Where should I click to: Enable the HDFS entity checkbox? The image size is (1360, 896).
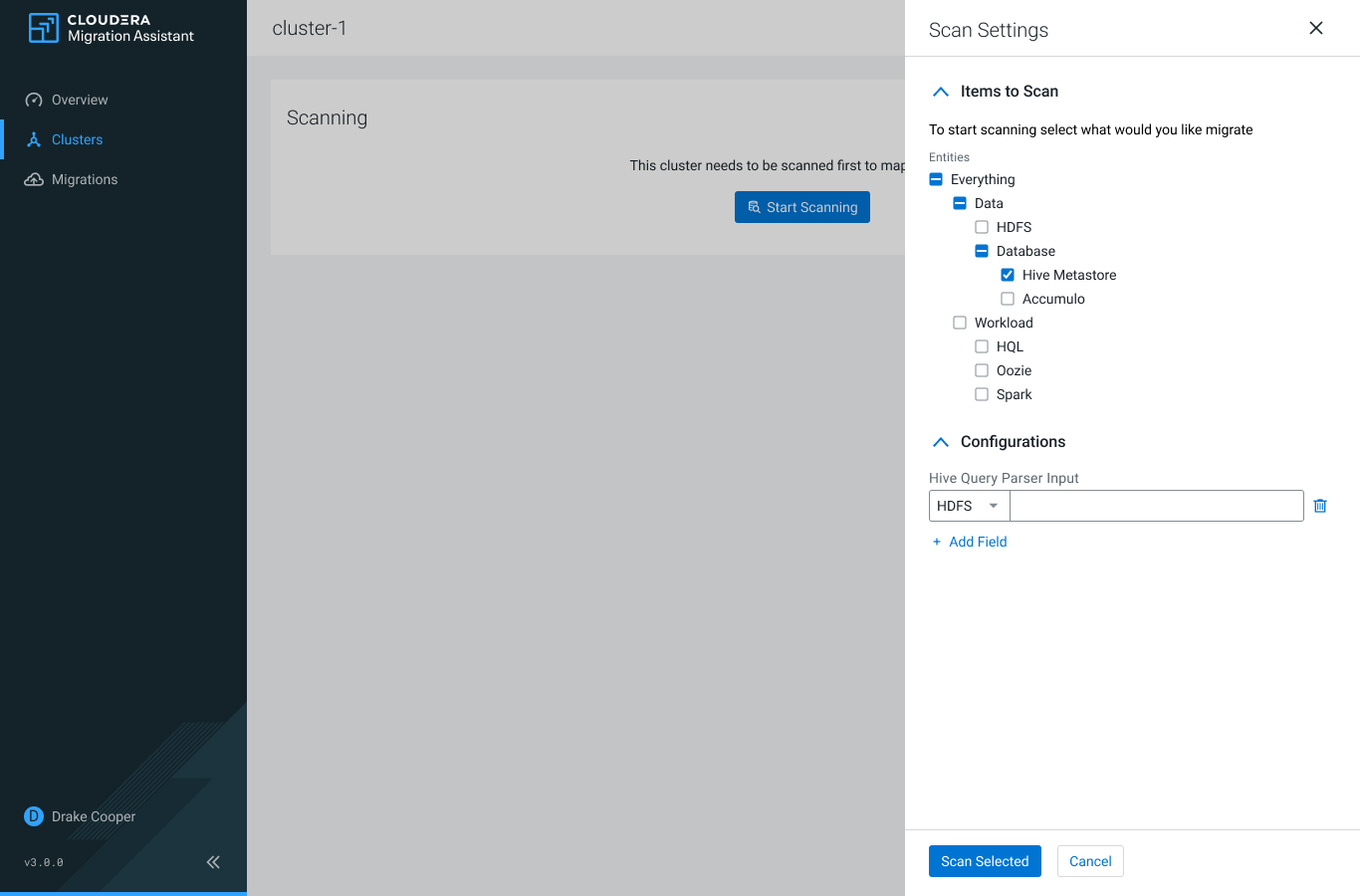click(982, 227)
